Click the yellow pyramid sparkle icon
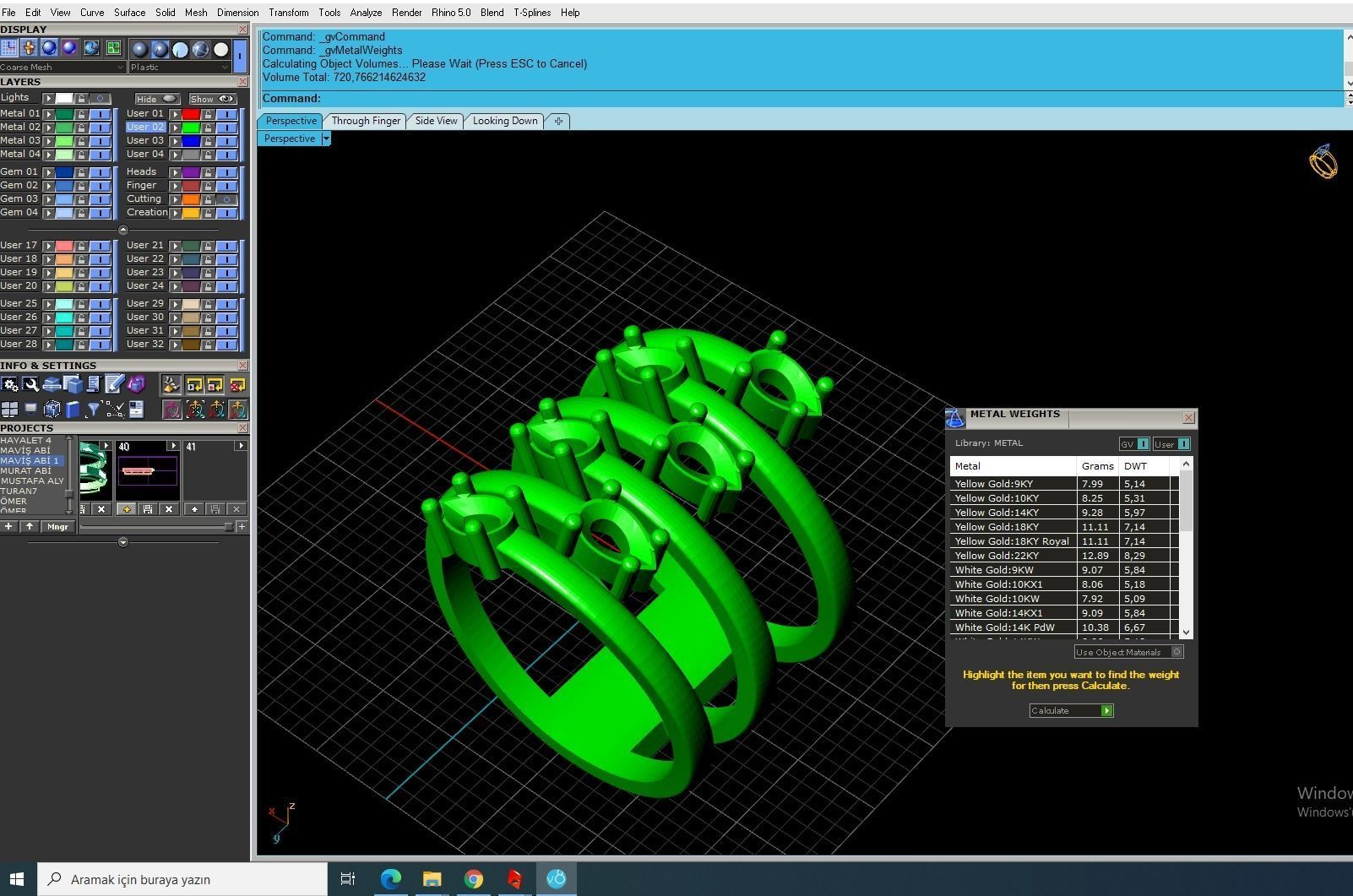 pyautogui.click(x=171, y=385)
